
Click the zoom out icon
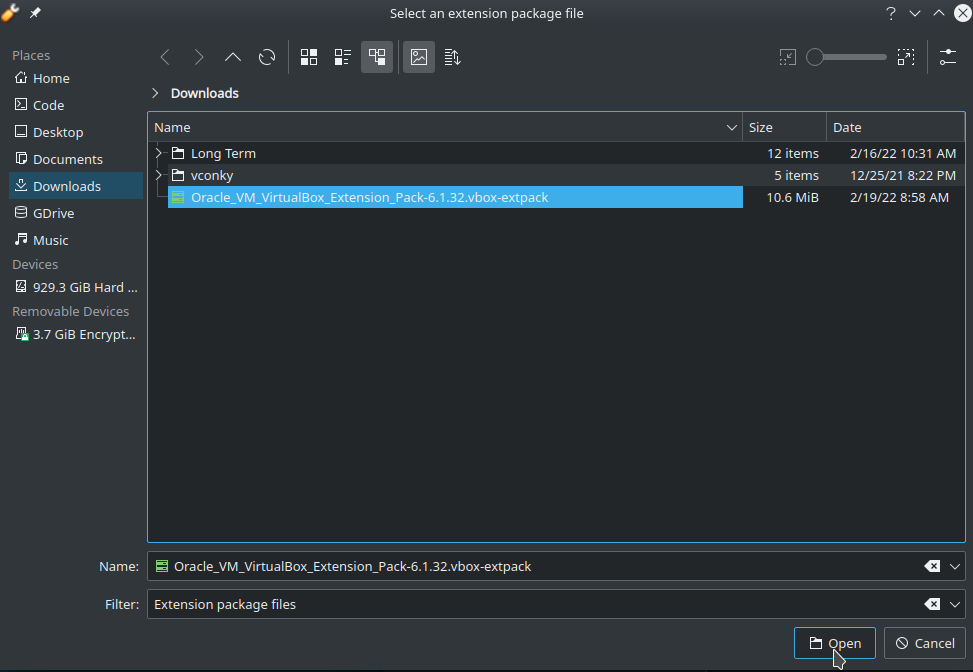pyautogui.click(x=787, y=58)
